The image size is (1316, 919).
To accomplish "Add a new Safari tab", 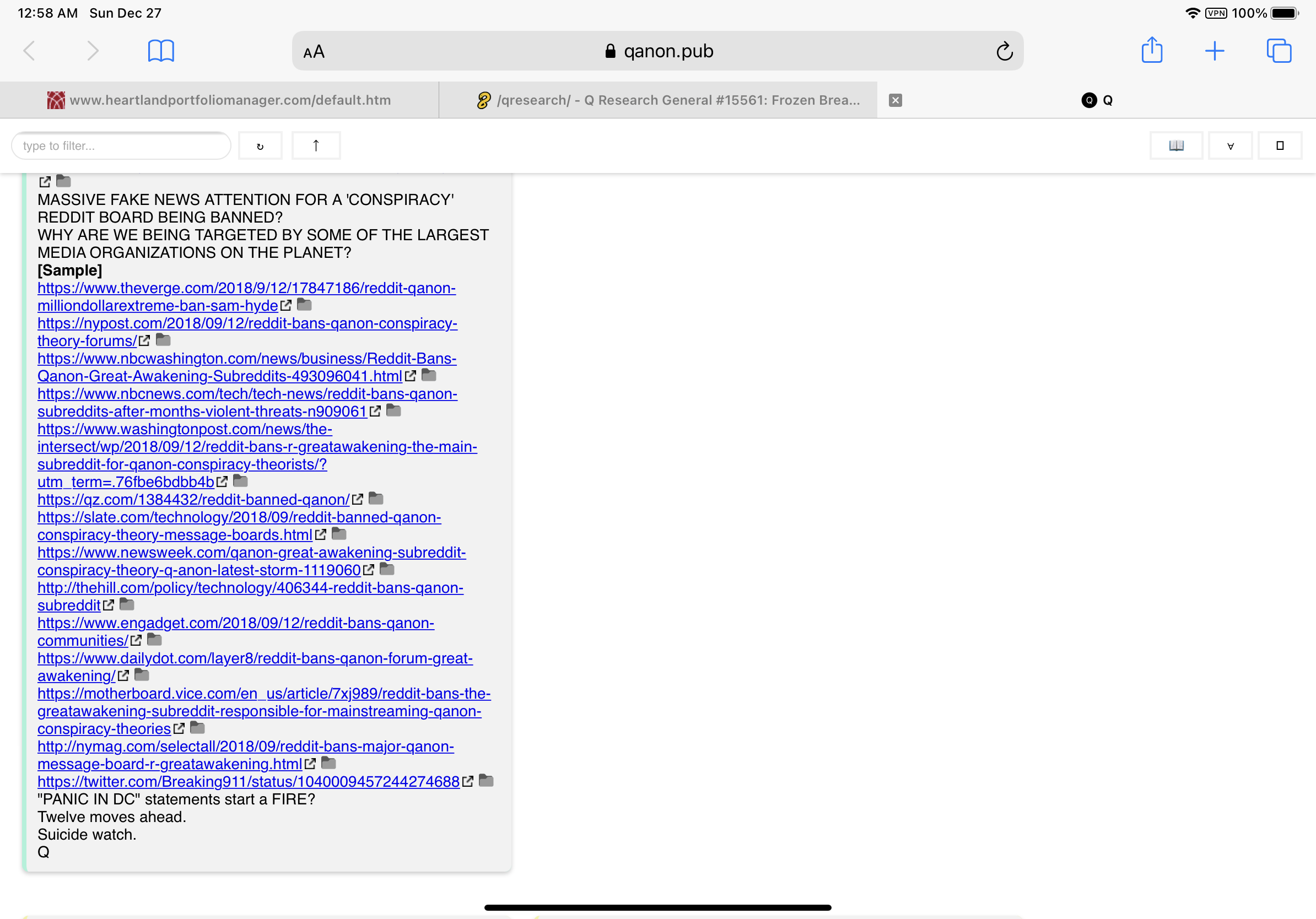I will click(1215, 51).
